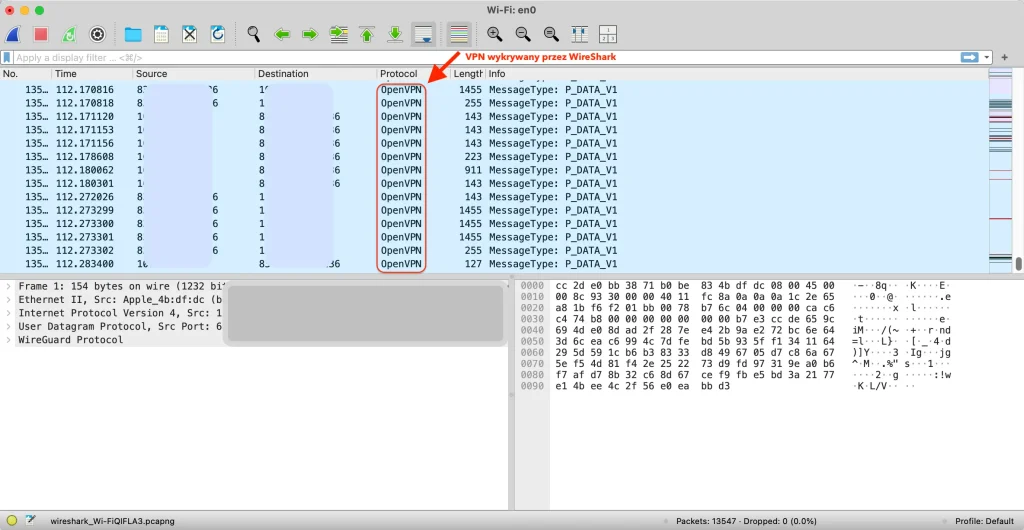Image resolution: width=1024 pixels, height=530 pixels.
Task: Click the pane layout icon on the toolbar
Action: point(607,34)
